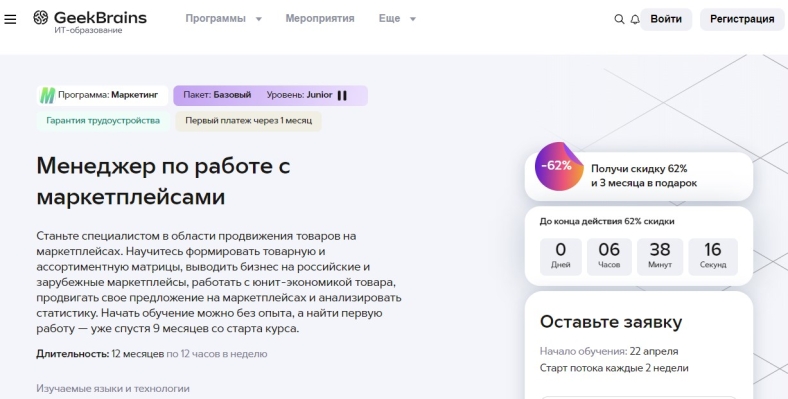
Task: Click the Минут countdown box
Action: (660, 257)
